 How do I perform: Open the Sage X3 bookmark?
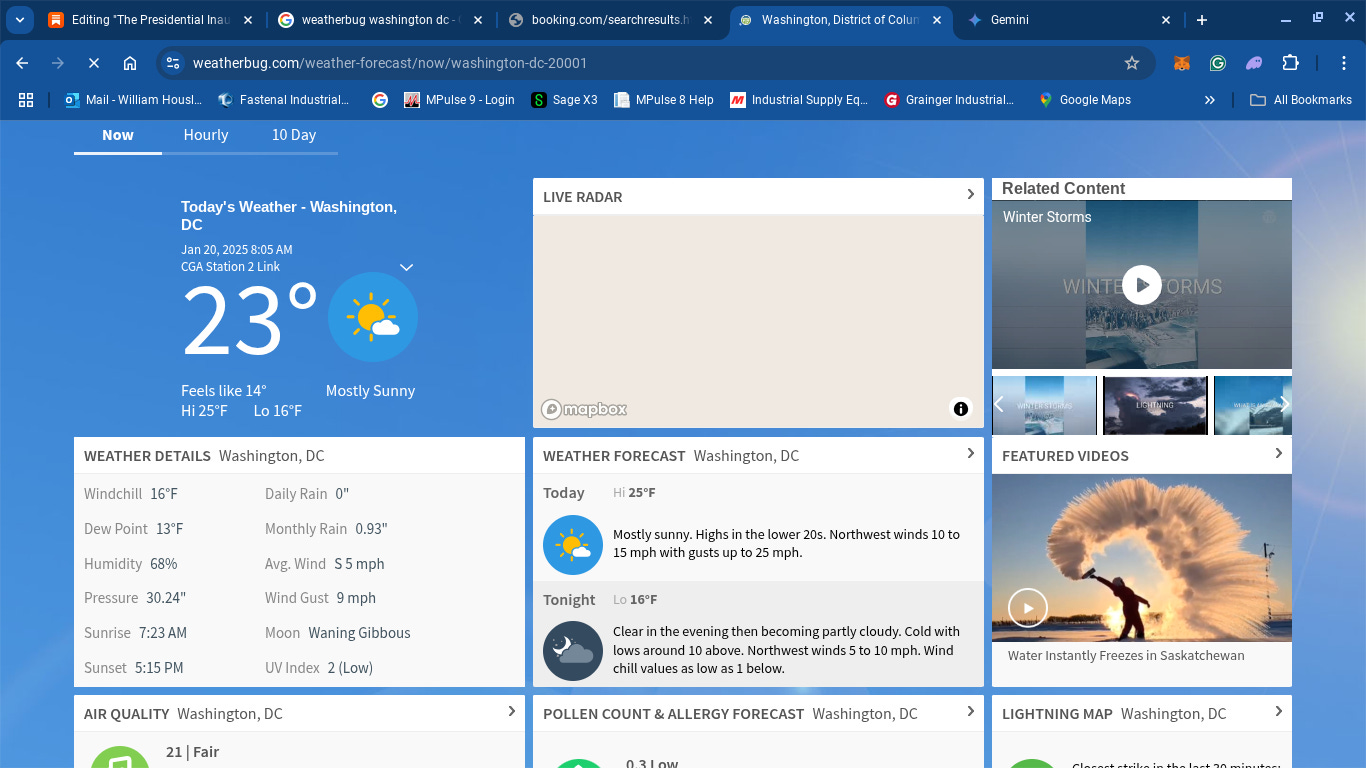click(564, 100)
